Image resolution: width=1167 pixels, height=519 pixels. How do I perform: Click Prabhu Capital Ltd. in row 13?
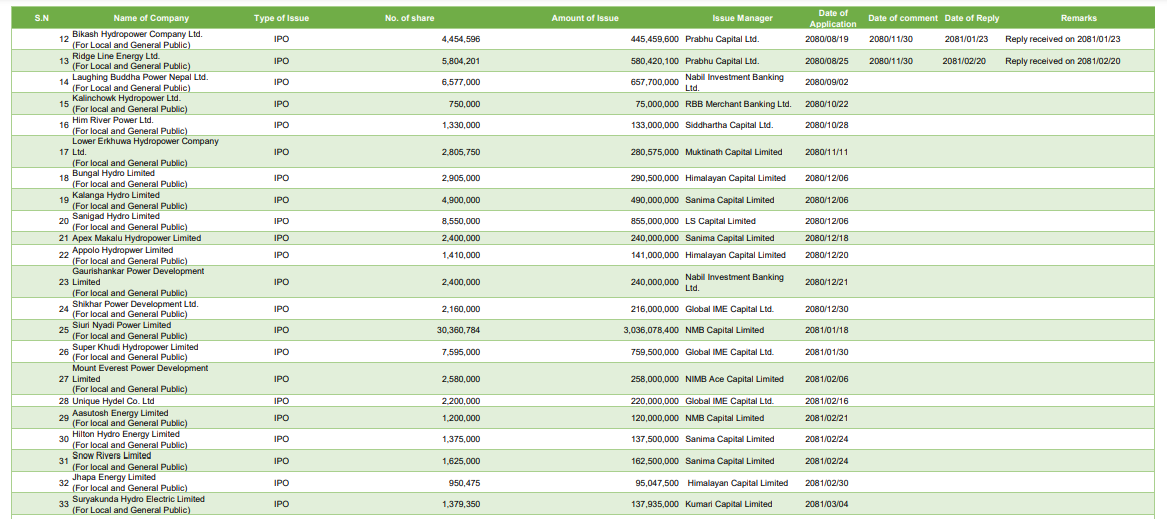[x=722, y=61]
